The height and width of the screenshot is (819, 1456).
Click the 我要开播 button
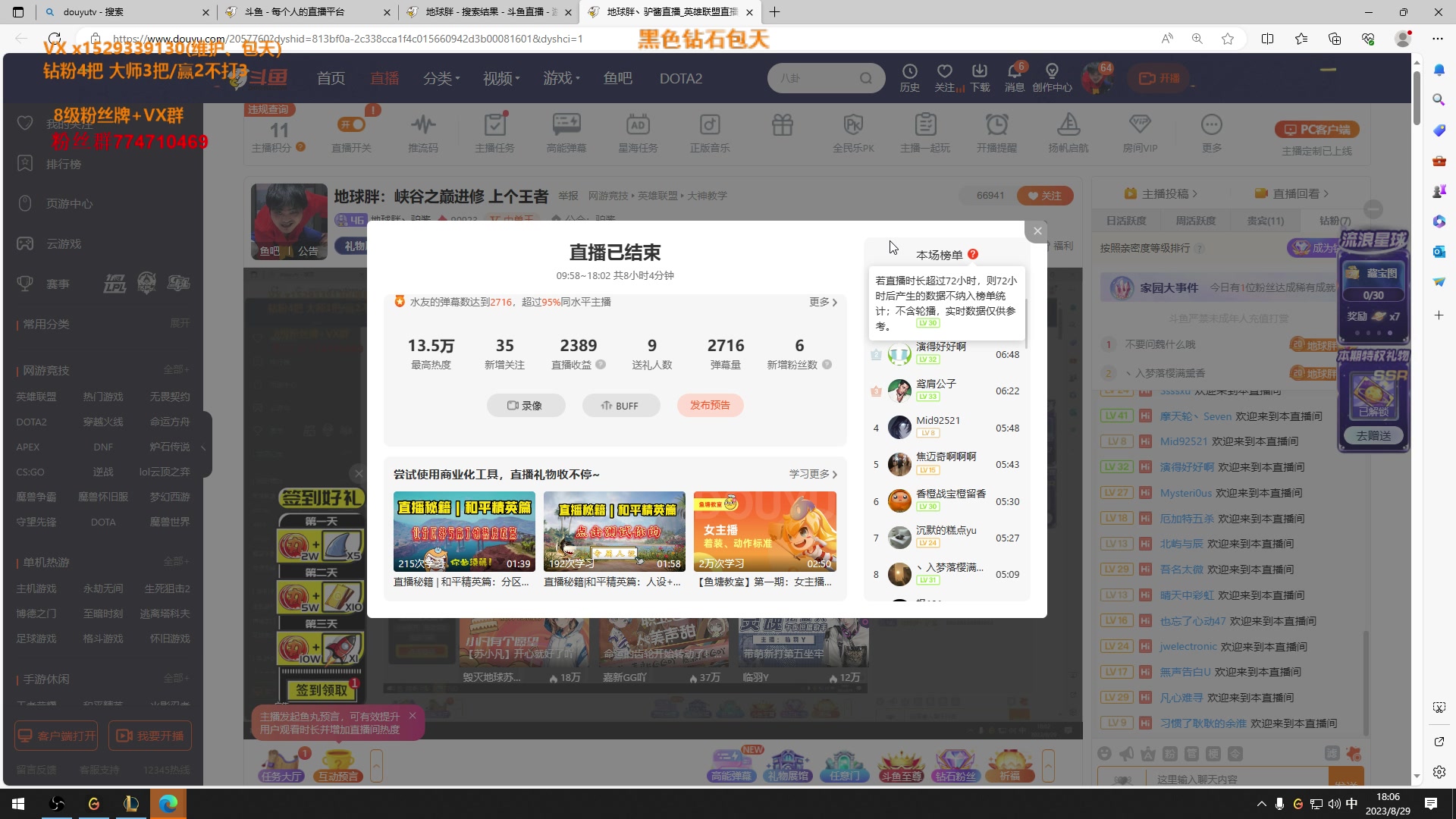[150, 736]
